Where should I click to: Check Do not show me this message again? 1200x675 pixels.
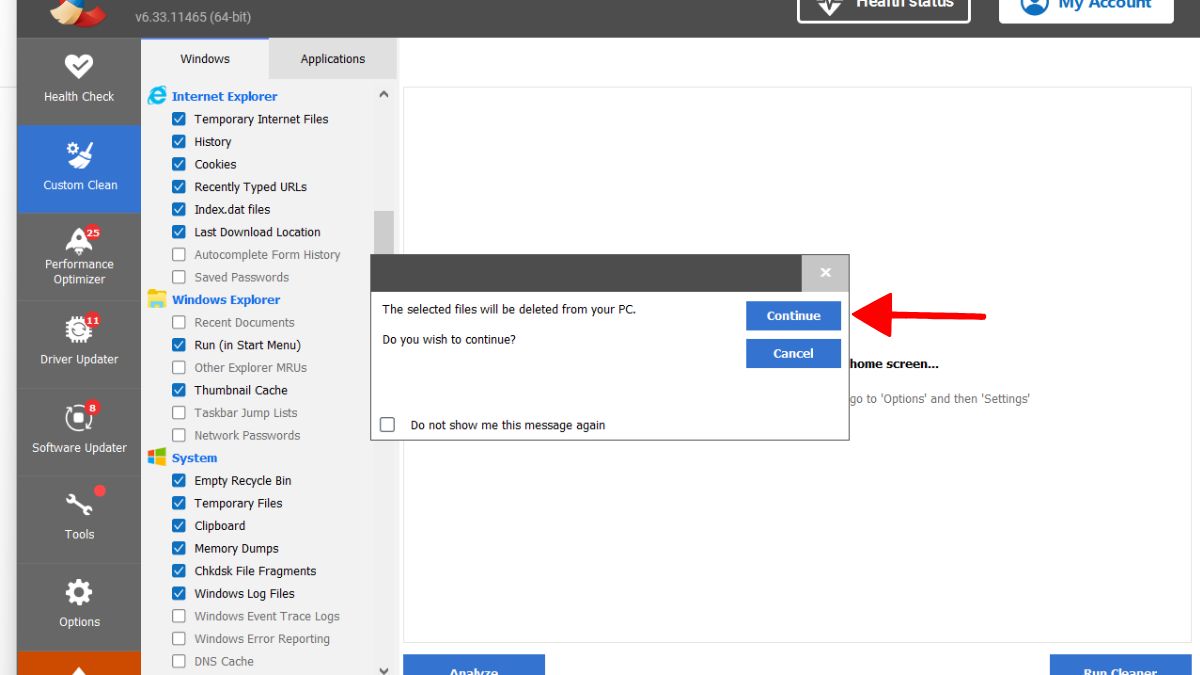click(388, 424)
